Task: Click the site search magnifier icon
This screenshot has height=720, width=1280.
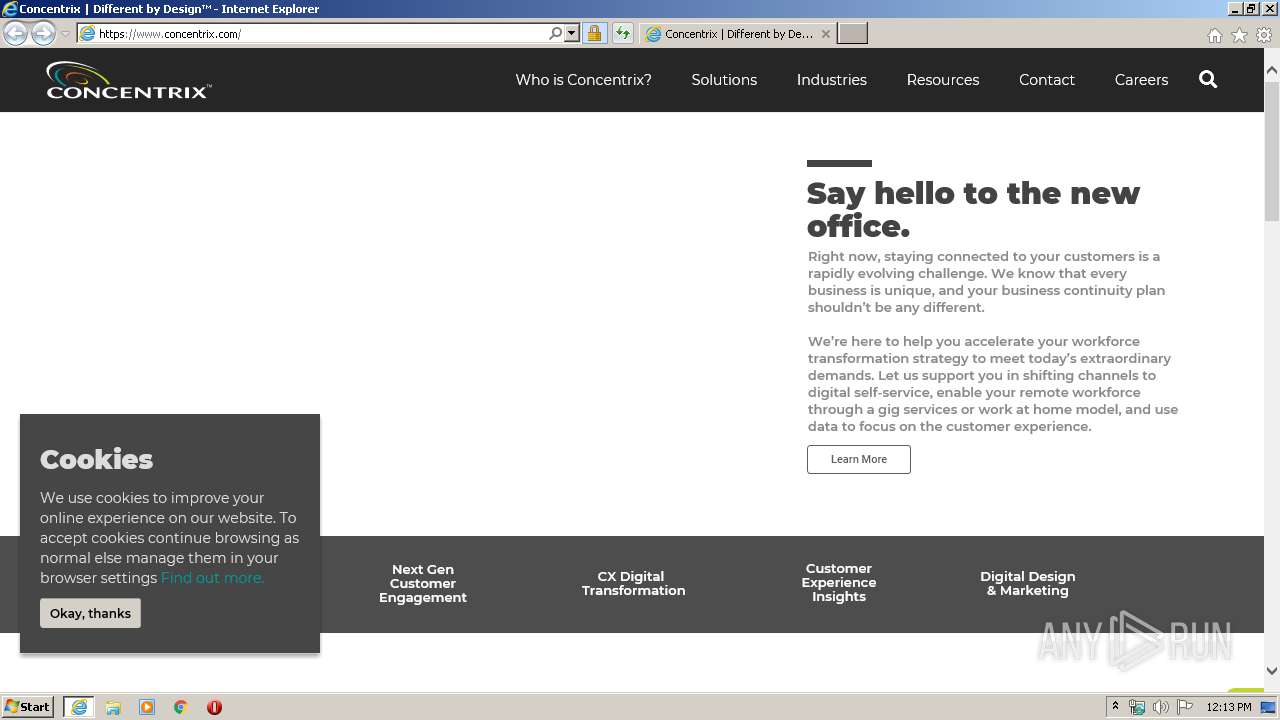Action: pyautogui.click(x=1208, y=79)
